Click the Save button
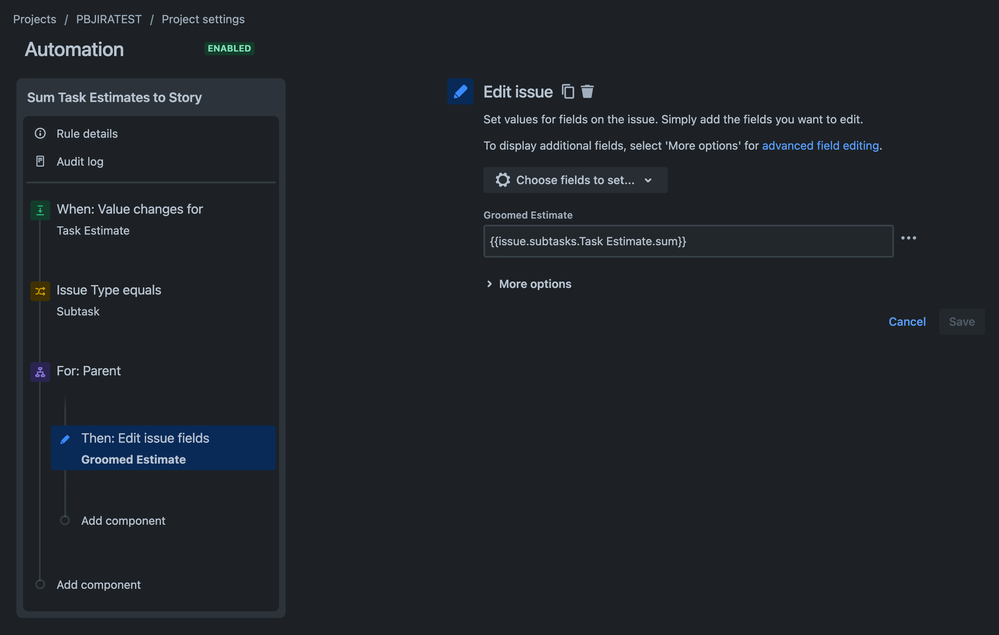This screenshot has height=635, width=999. tap(961, 322)
